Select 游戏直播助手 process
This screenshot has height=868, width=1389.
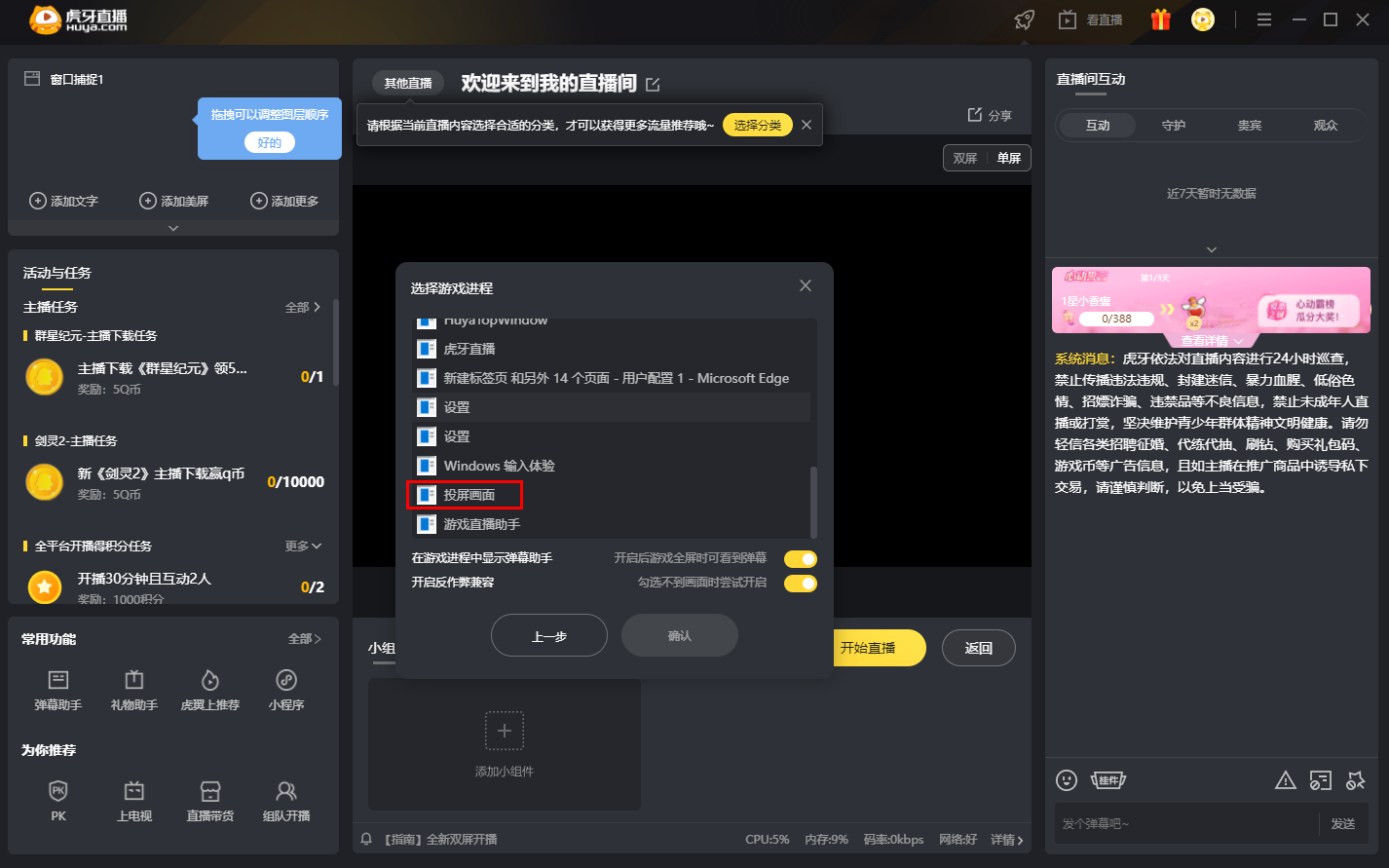point(612,524)
